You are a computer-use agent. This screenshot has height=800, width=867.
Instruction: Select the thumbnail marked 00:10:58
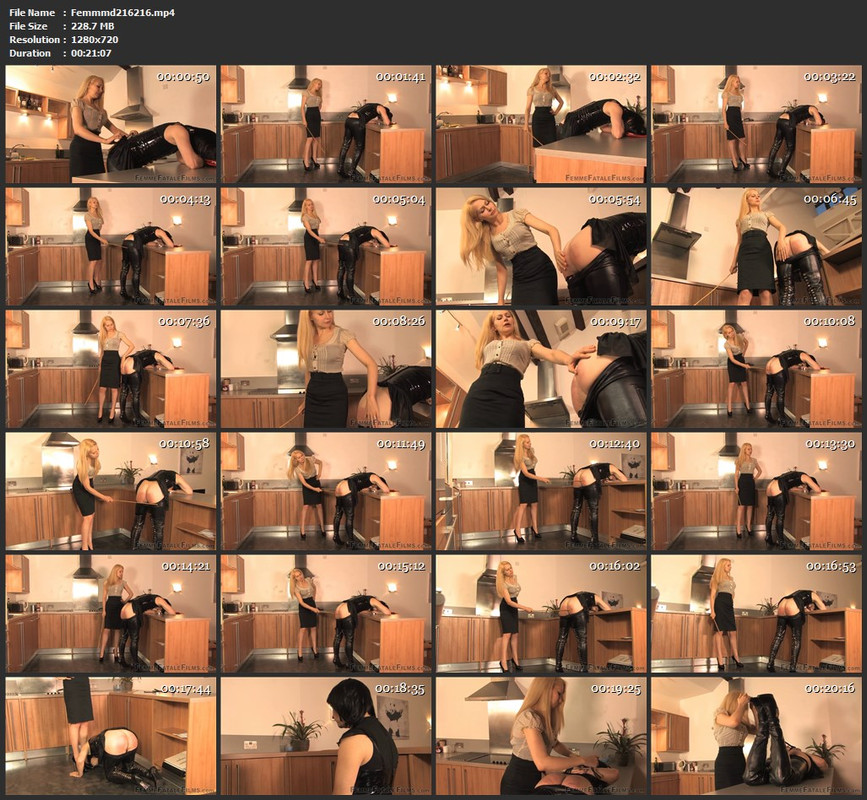tap(111, 491)
